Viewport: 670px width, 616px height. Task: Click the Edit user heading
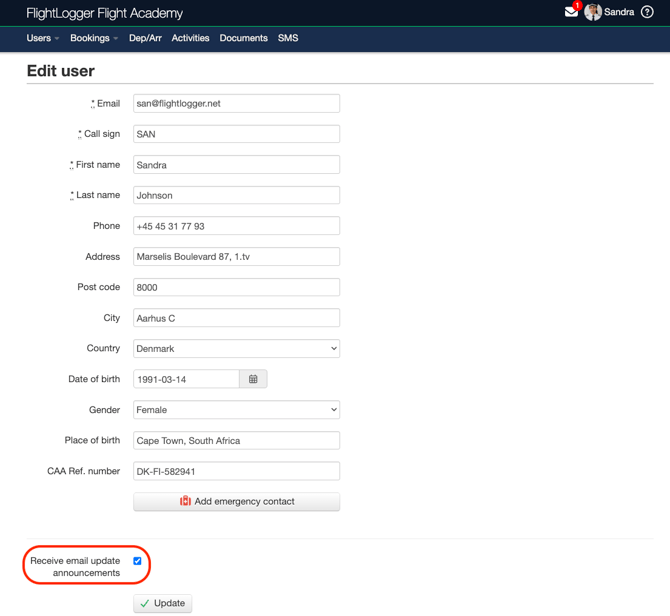[61, 71]
